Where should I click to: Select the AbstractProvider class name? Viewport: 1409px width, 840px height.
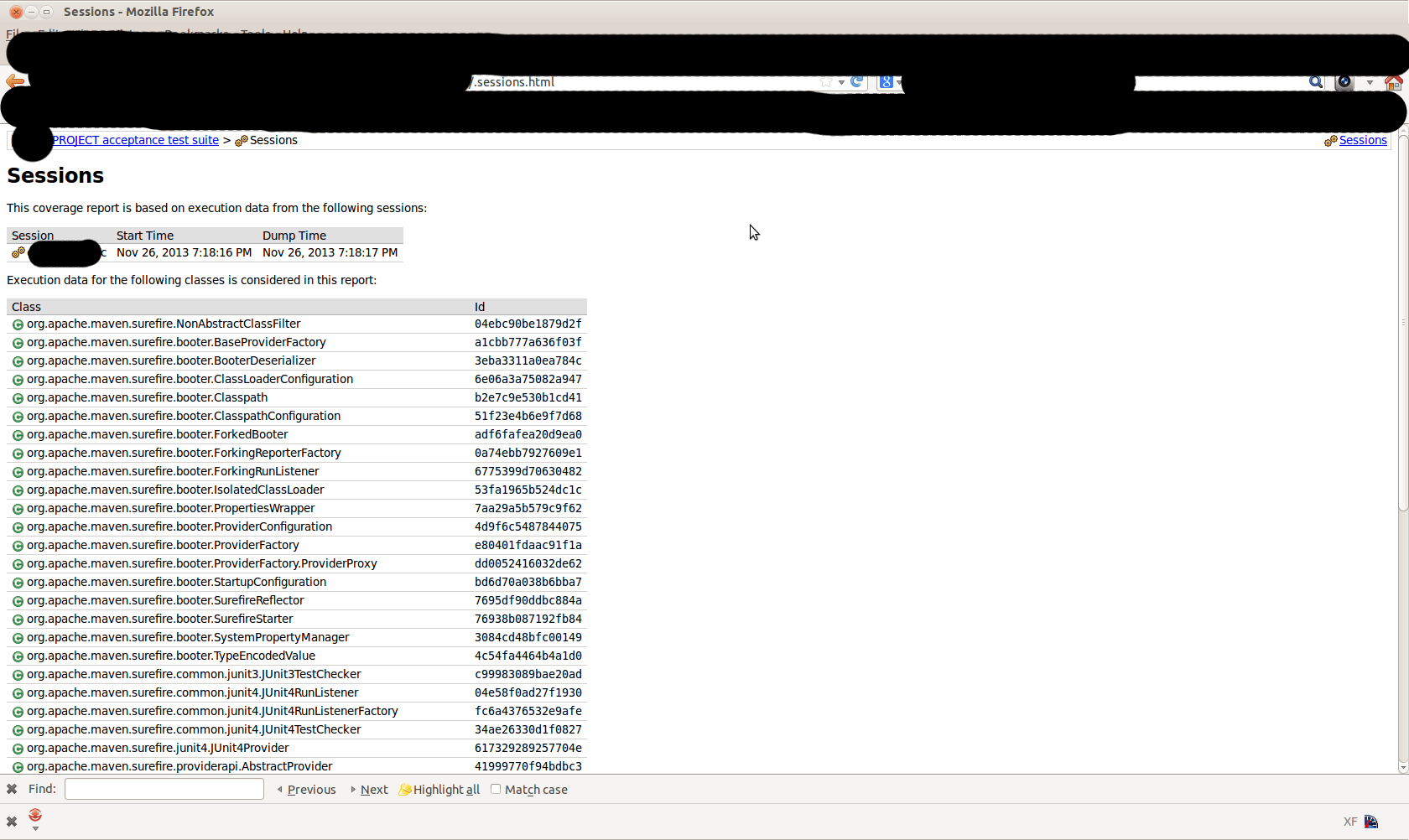pyautogui.click(x=179, y=766)
